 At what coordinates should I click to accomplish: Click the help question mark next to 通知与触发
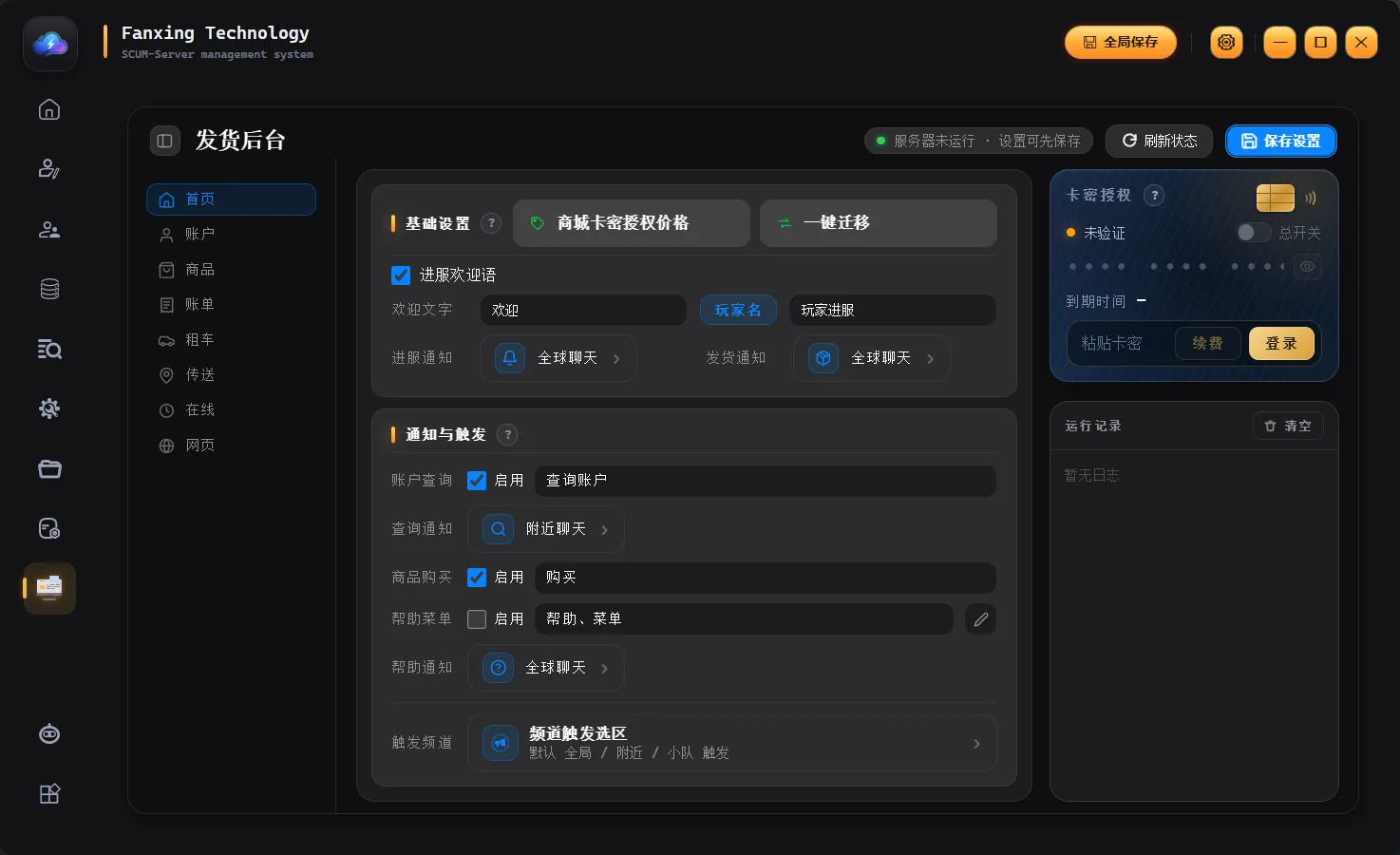(x=508, y=435)
